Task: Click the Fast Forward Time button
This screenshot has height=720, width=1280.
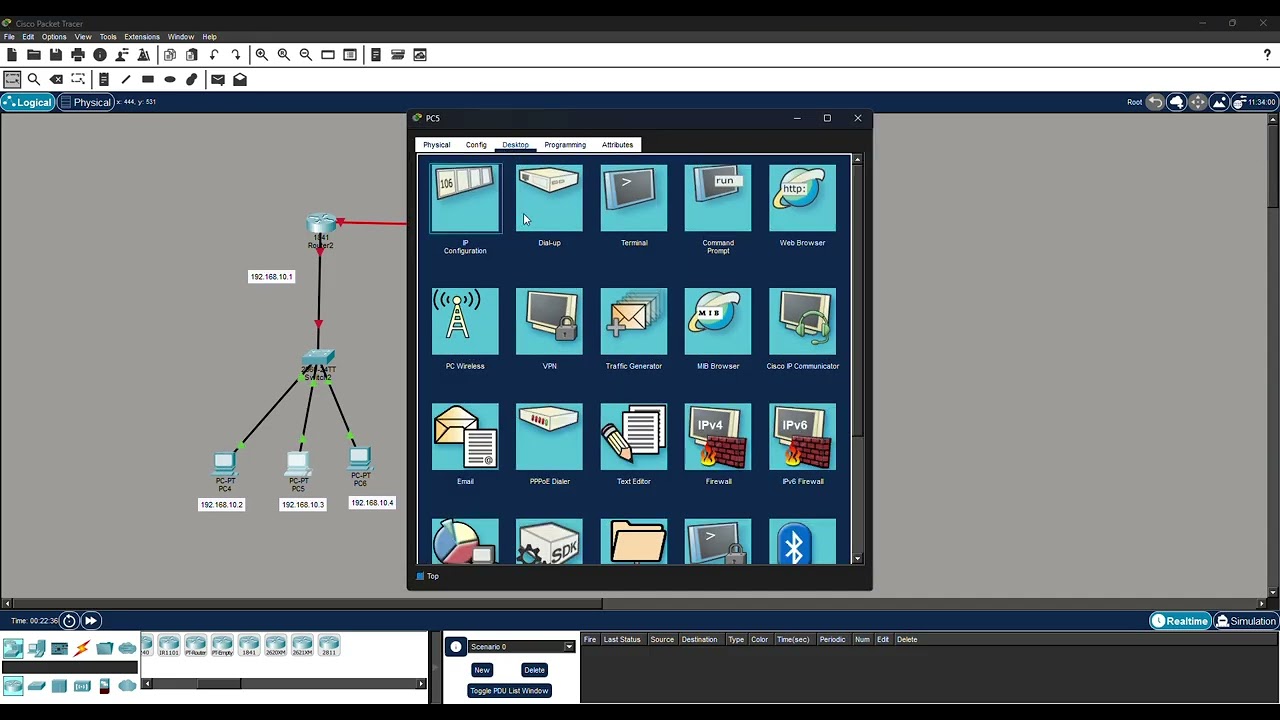Action: (x=91, y=621)
